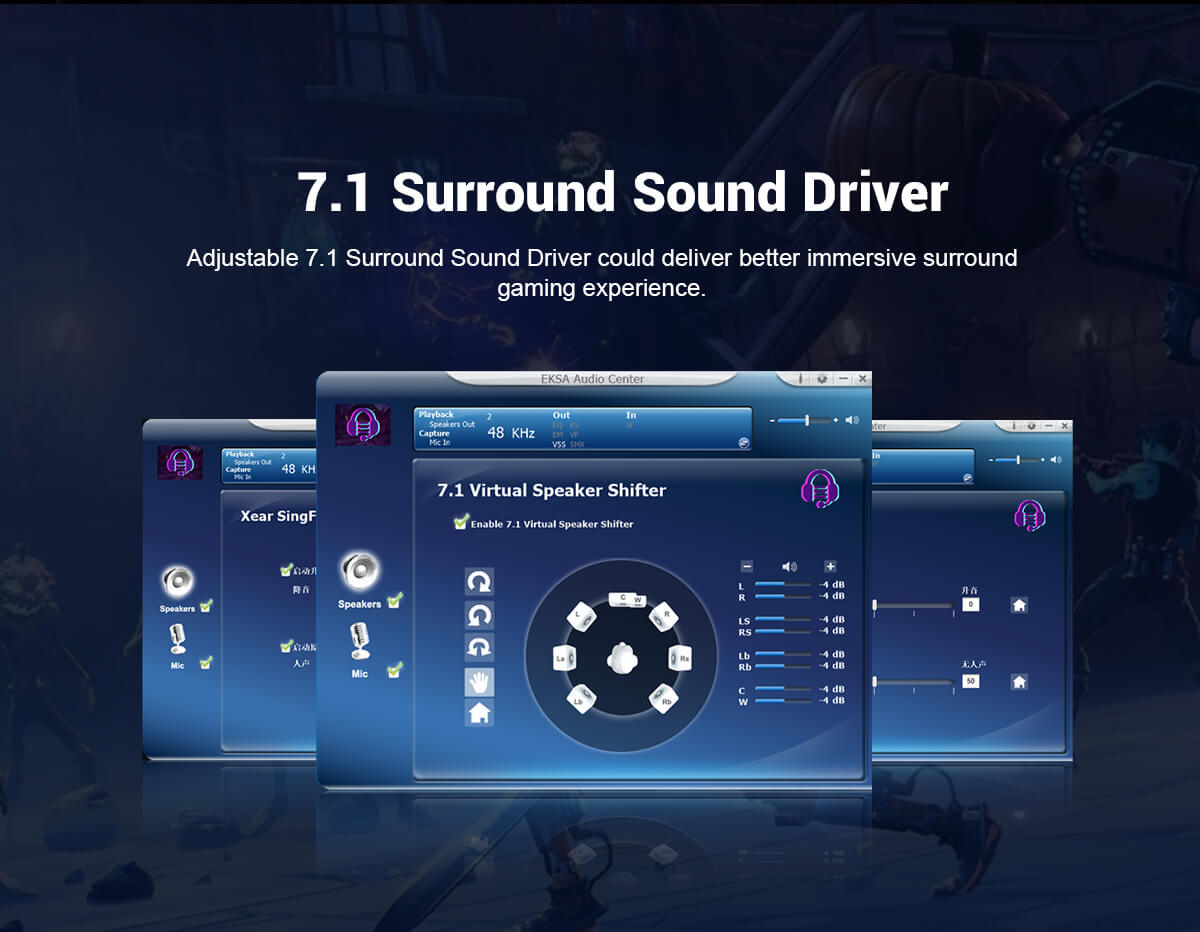
Task: Click the value box showing 50
Action: tap(970, 681)
